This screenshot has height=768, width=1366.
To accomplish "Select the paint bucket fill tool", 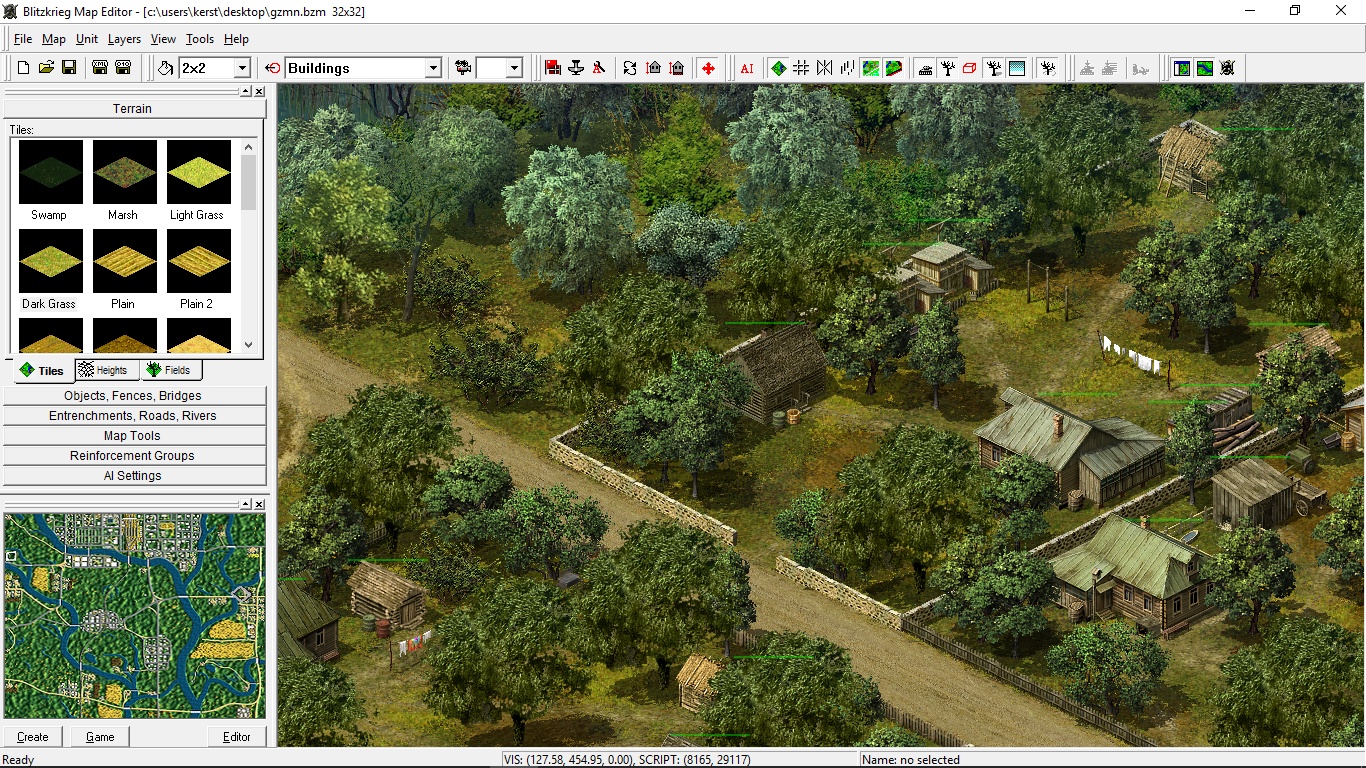I will coord(166,68).
